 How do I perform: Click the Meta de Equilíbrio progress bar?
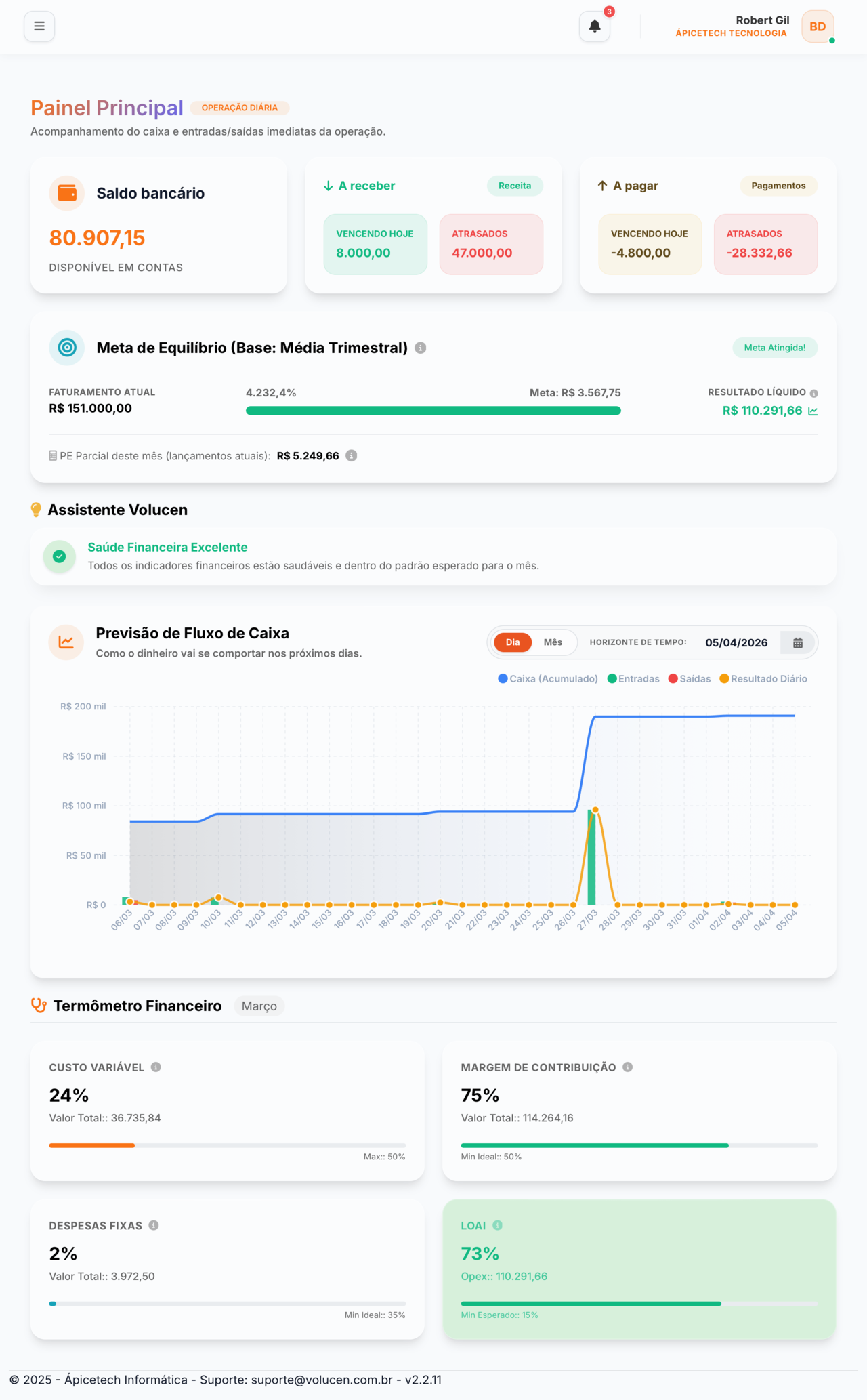[x=433, y=411]
